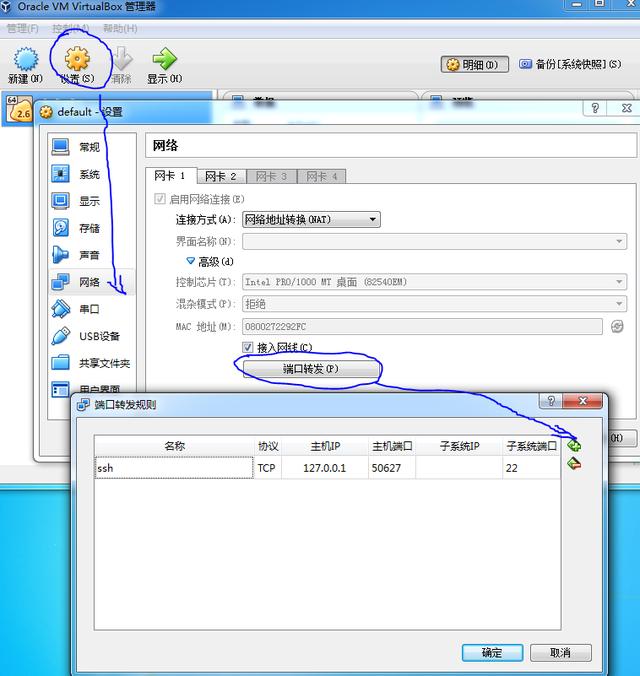The image size is (640, 676).
Task: Select the host port cell 50627
Action: pyautogui.click(x=392, y=468)
